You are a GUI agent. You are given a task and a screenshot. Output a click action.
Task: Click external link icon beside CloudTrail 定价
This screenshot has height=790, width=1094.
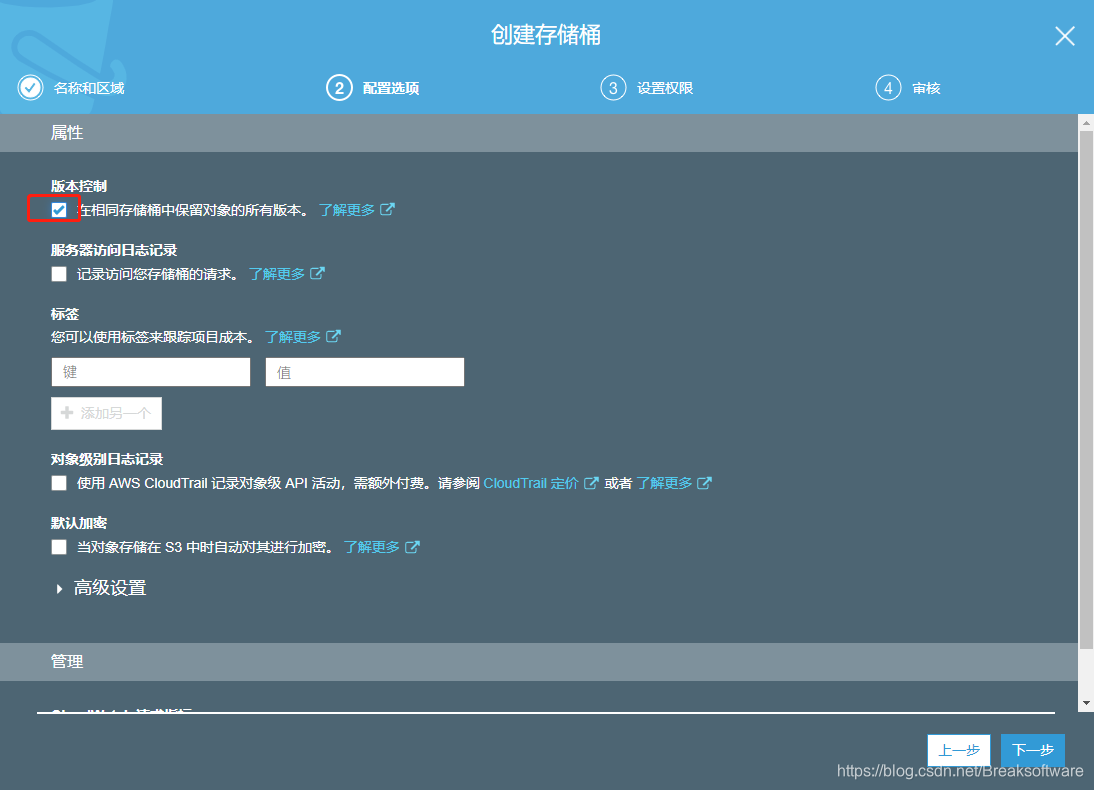(x=591, y=483)
